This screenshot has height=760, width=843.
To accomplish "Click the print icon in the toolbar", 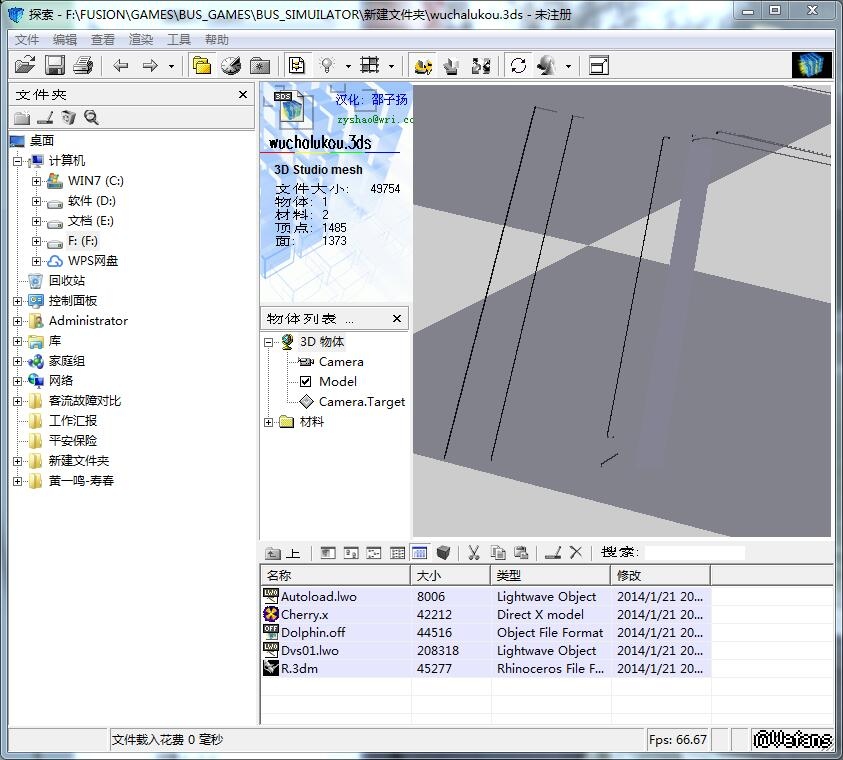I will click(x=83, y=66).
